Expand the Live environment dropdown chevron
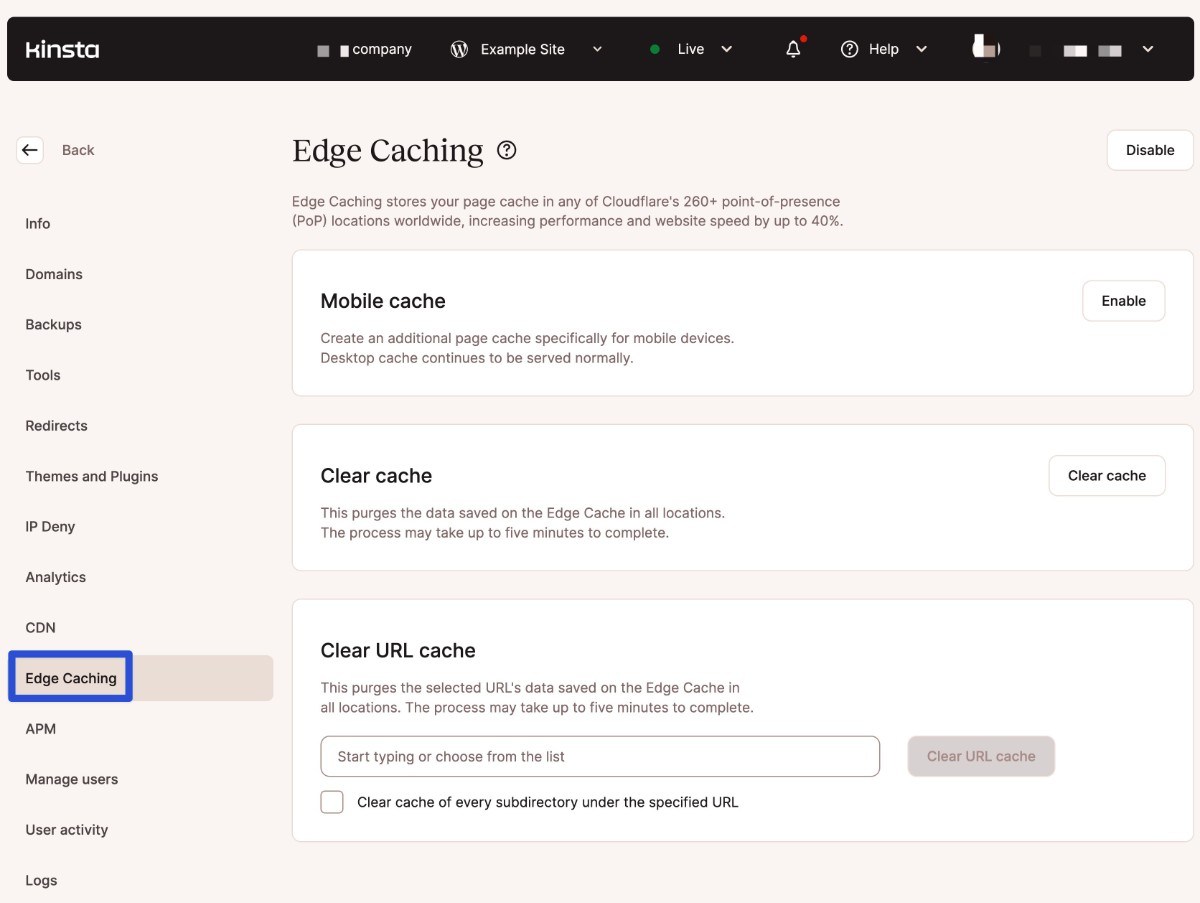Screen dimensions: 1200x903 pos(727,49)
